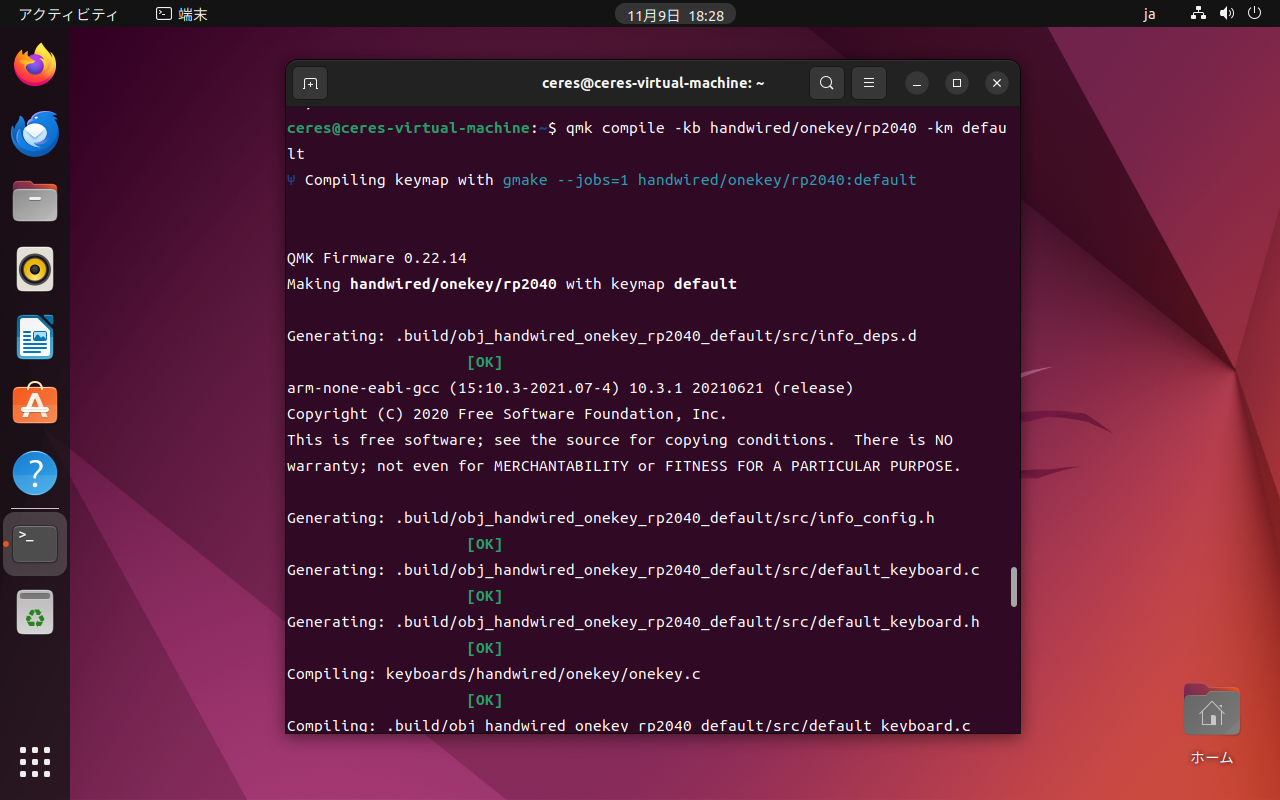The width and height of the screenshot is (1280, 800).
Task: Select the Terminal icon in dock
Action: (x=35, y=544)
